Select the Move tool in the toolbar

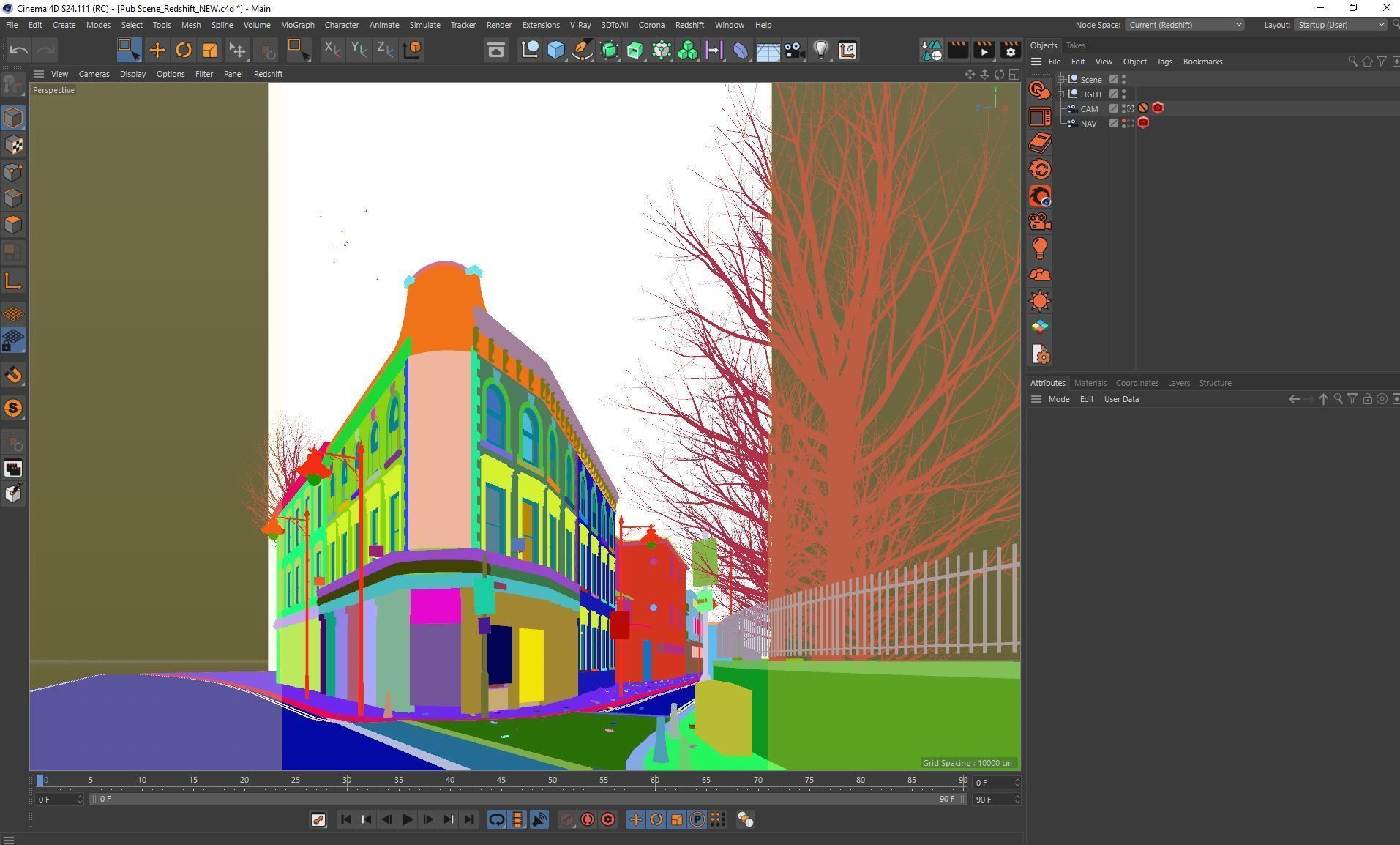(157, 50)
